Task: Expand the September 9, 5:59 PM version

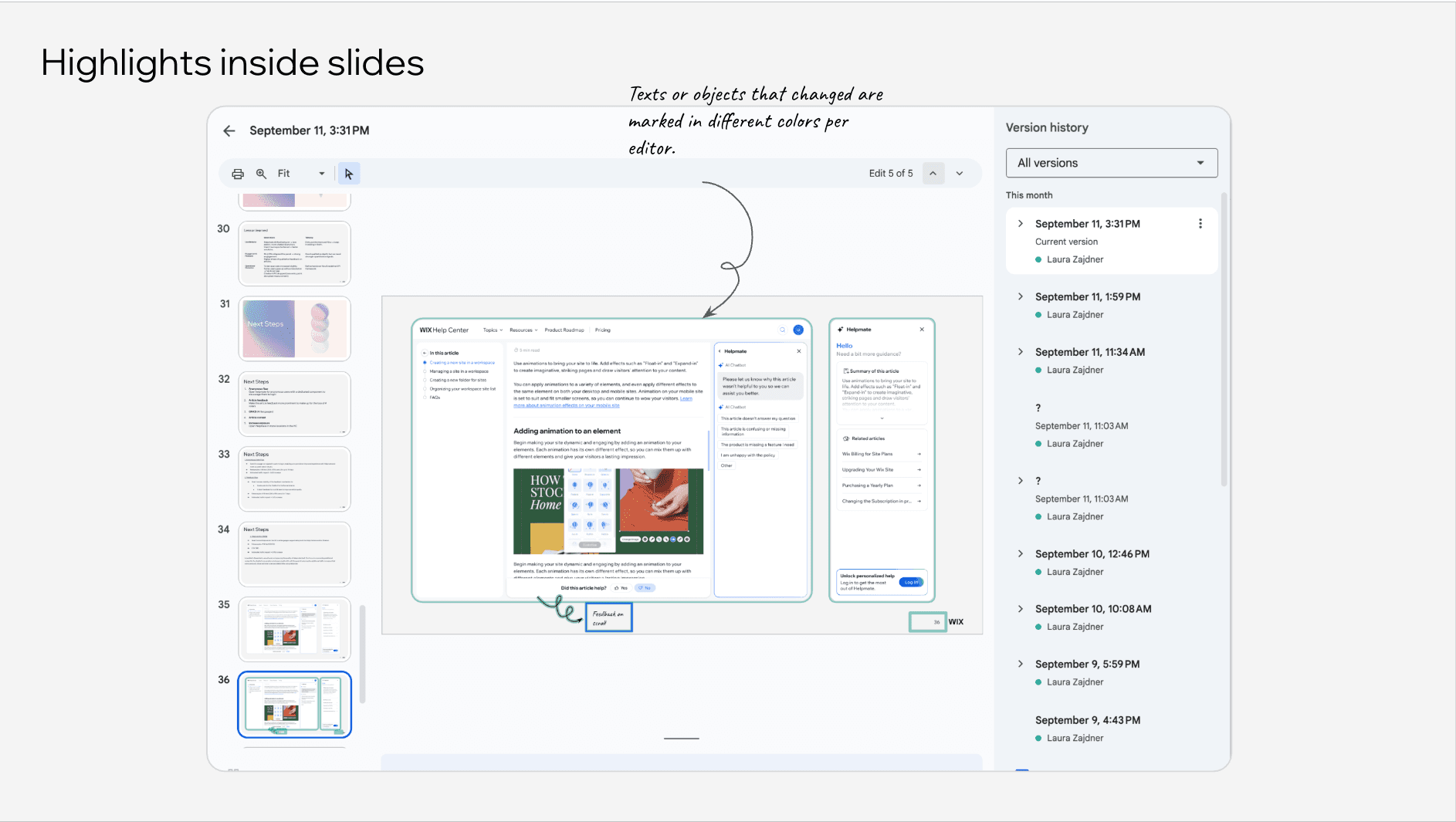Action: pos(1021,664)
